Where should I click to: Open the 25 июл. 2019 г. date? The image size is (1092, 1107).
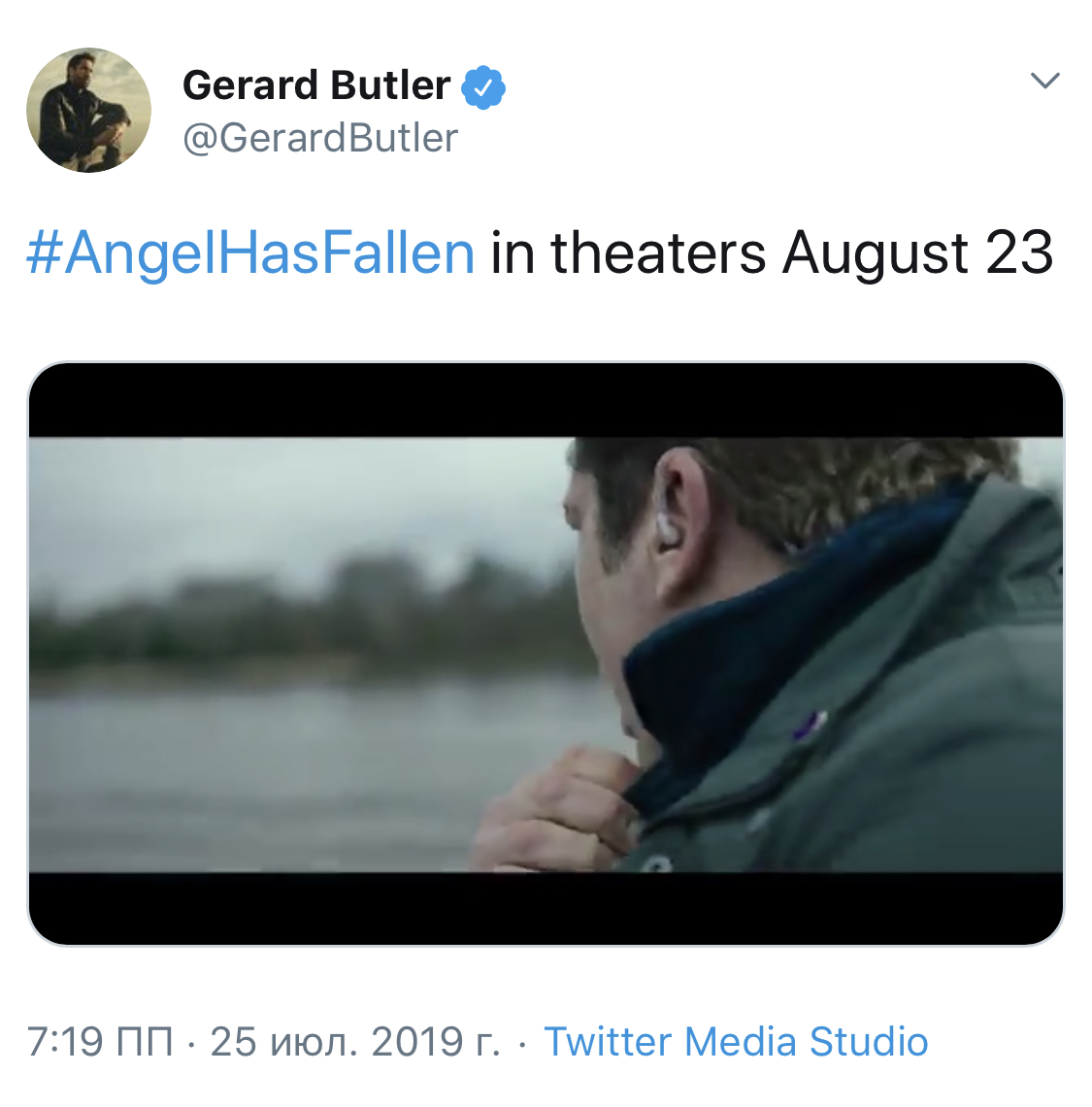click(355, 1042)
